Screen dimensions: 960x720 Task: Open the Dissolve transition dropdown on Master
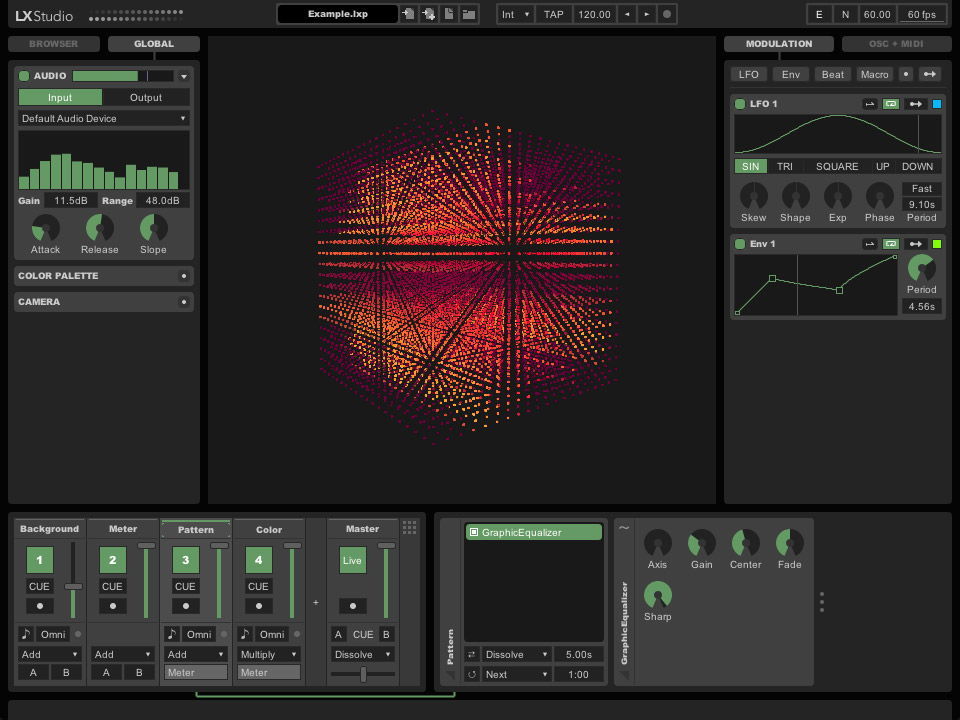point(362,654)
